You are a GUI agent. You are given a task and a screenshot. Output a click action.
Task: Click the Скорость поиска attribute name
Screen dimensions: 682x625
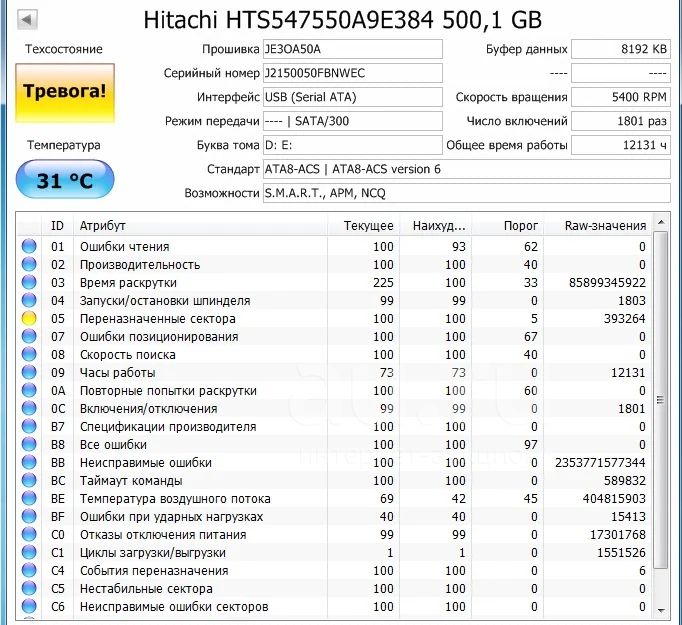coord(127,354)
